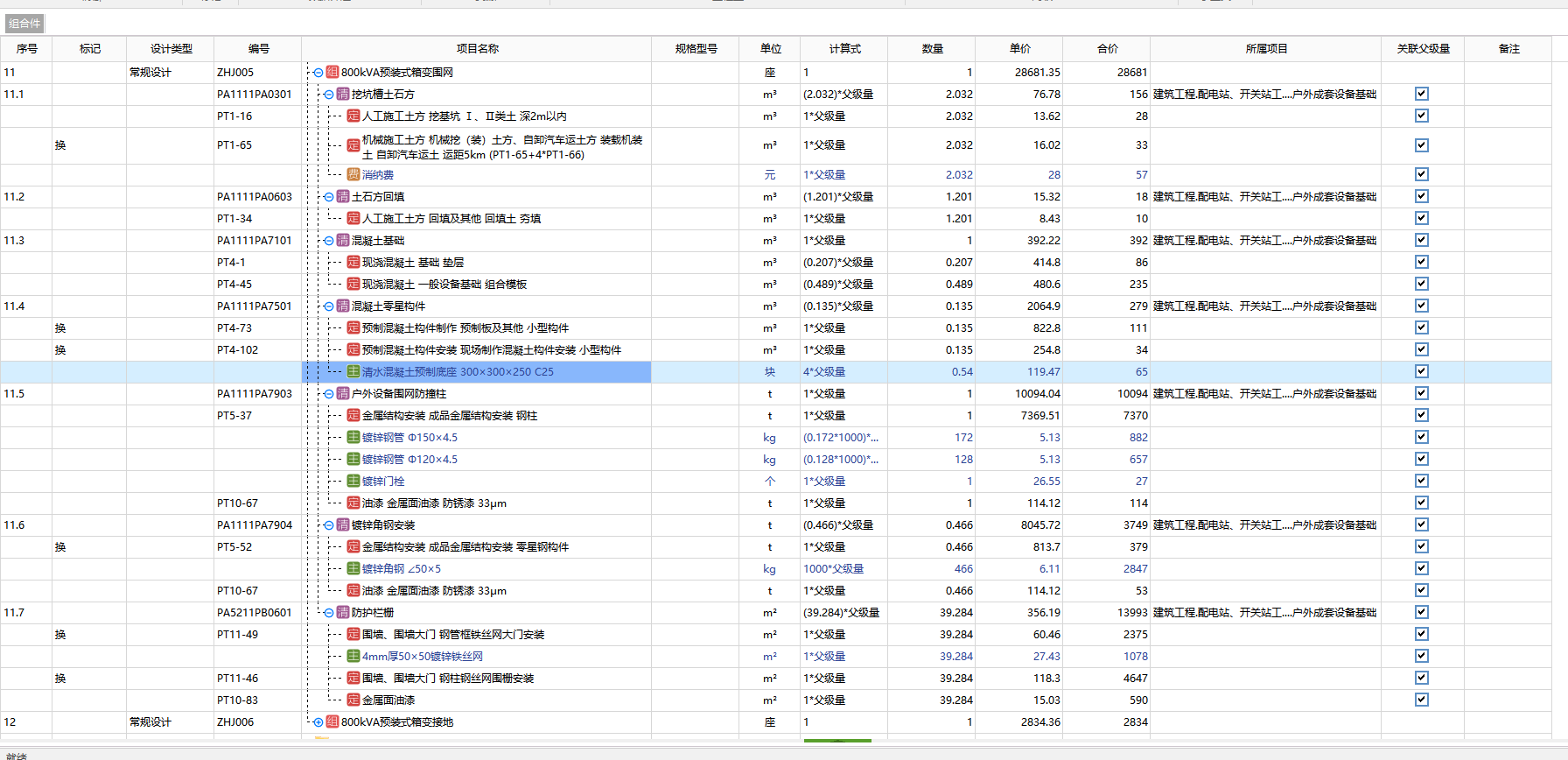Image resolution: width=1568 pixels, height=760 pixels.
Task: Click the 费 icon beside 消纳费
Action: [x=353, y=175]
